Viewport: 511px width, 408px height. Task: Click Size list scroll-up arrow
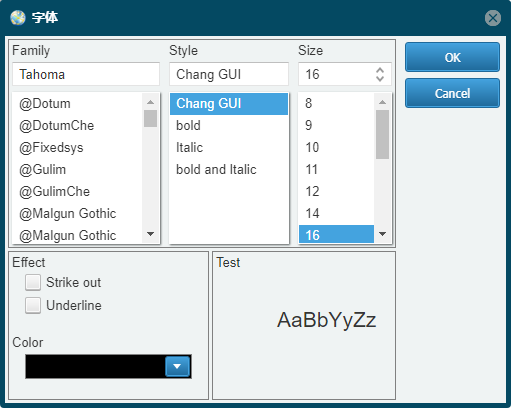[382, 102]
